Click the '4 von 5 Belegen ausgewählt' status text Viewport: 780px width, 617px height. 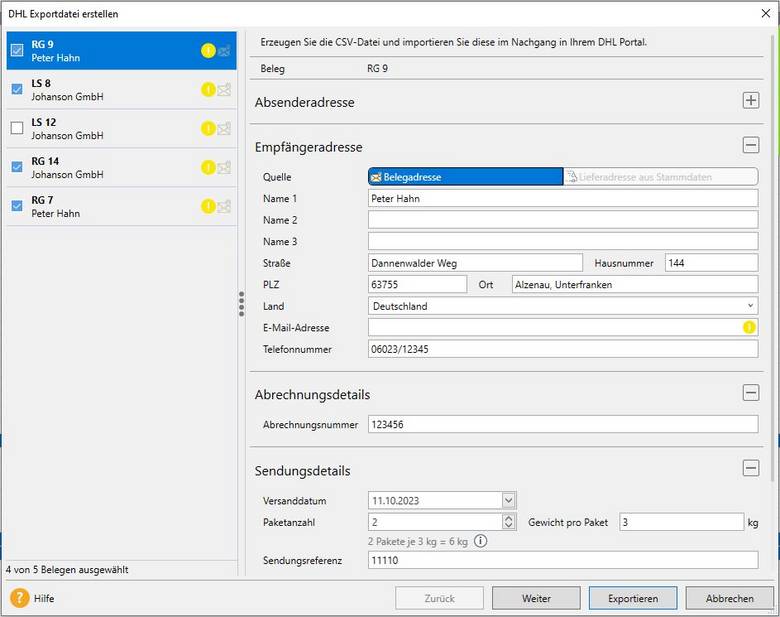pyautogui.click(x=67, y=569)
